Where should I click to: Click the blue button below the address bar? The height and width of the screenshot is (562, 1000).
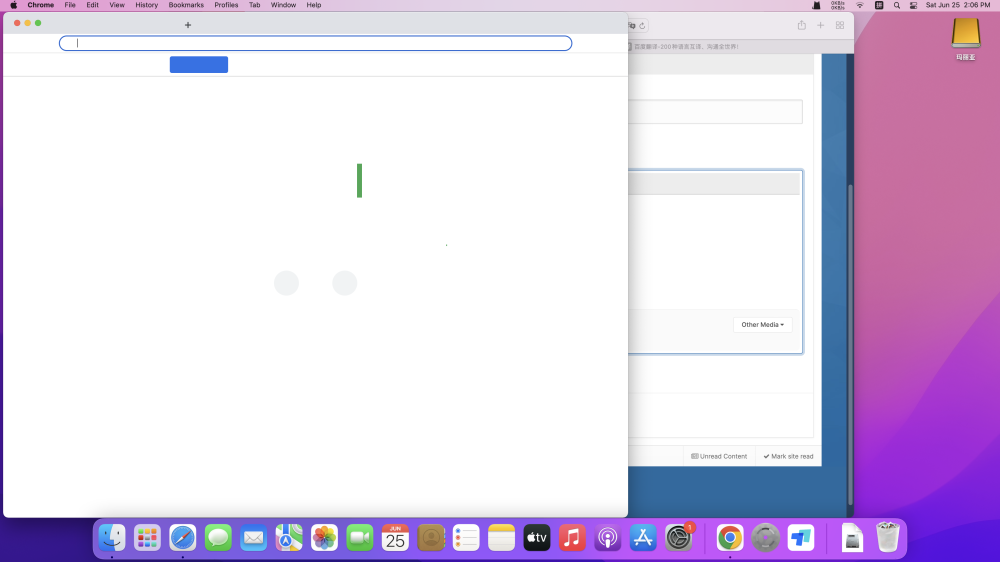pyautogui.click(x=198, y=64)
